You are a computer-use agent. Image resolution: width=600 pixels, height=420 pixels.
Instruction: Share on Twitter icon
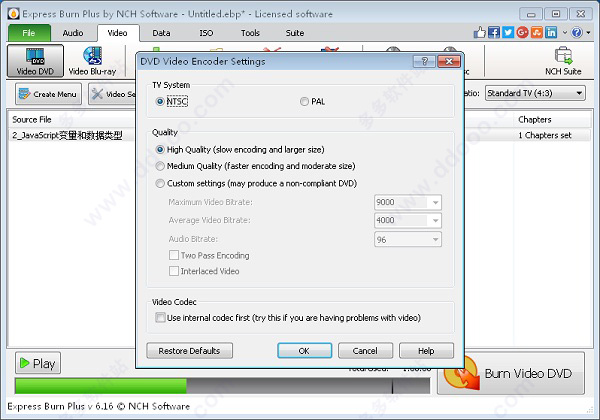point(508,33)
